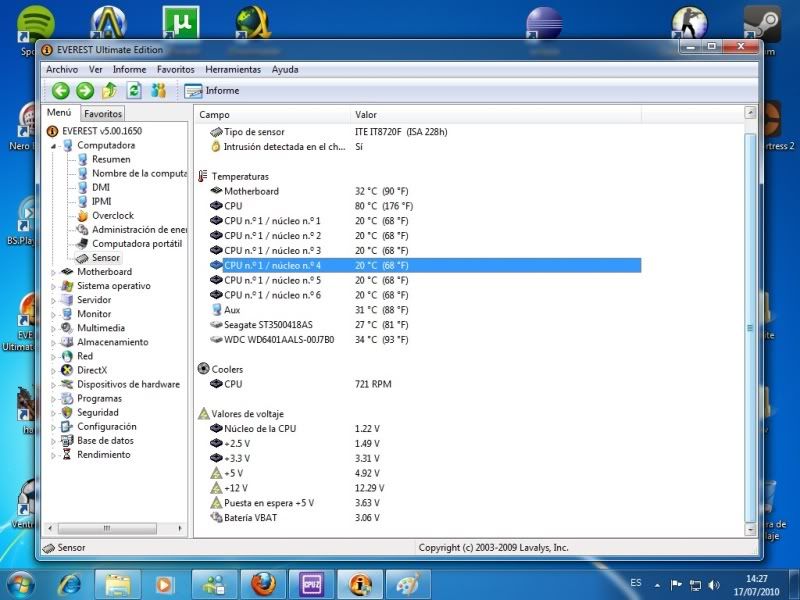The image size is (800, 600).
Task: Open the Herramientas menu
Action: pos(233,69)
